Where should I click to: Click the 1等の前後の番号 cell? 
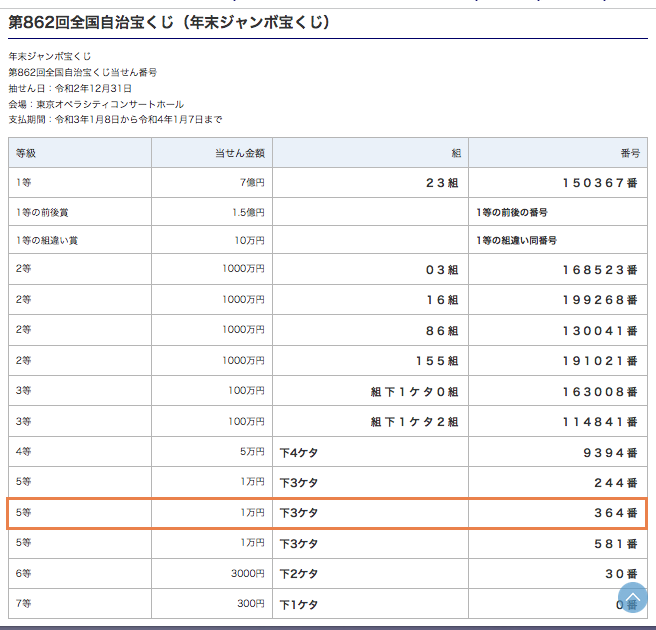pos(558,212)
